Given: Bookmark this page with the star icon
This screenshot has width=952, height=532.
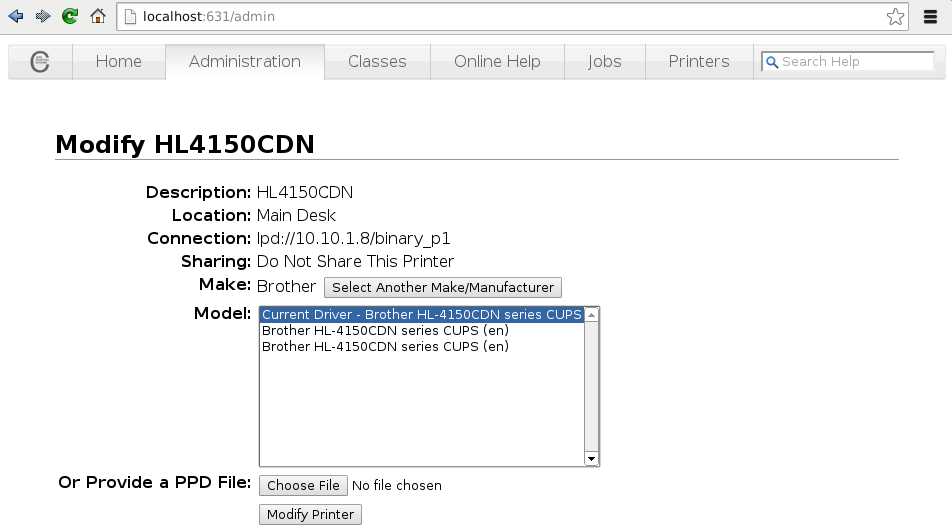Looking at the screenshot, I should (x=895, y=16).
